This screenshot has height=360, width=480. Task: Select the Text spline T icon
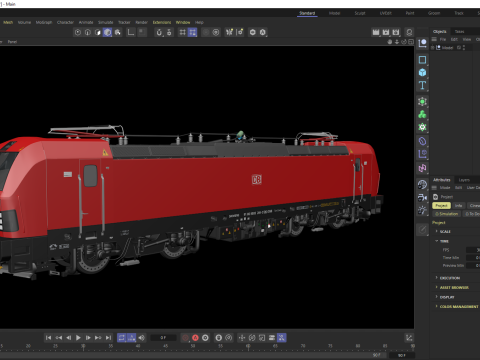click(x=422, y=85)
